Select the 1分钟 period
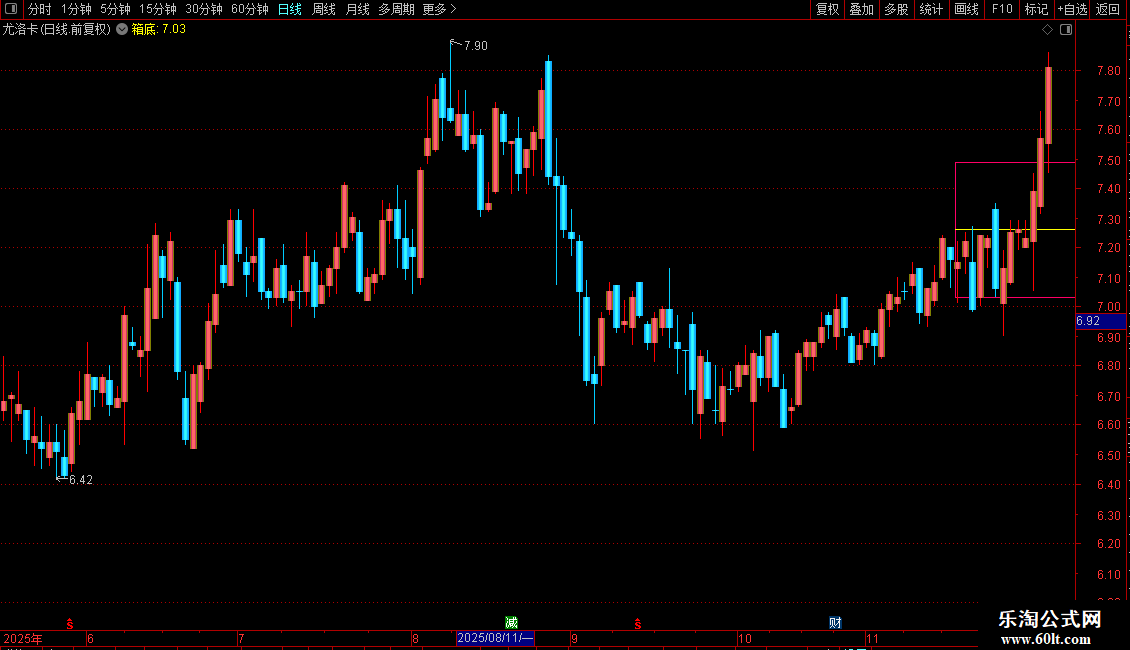Viewport: 1130px width, 650px height. [x=76, y=9]
